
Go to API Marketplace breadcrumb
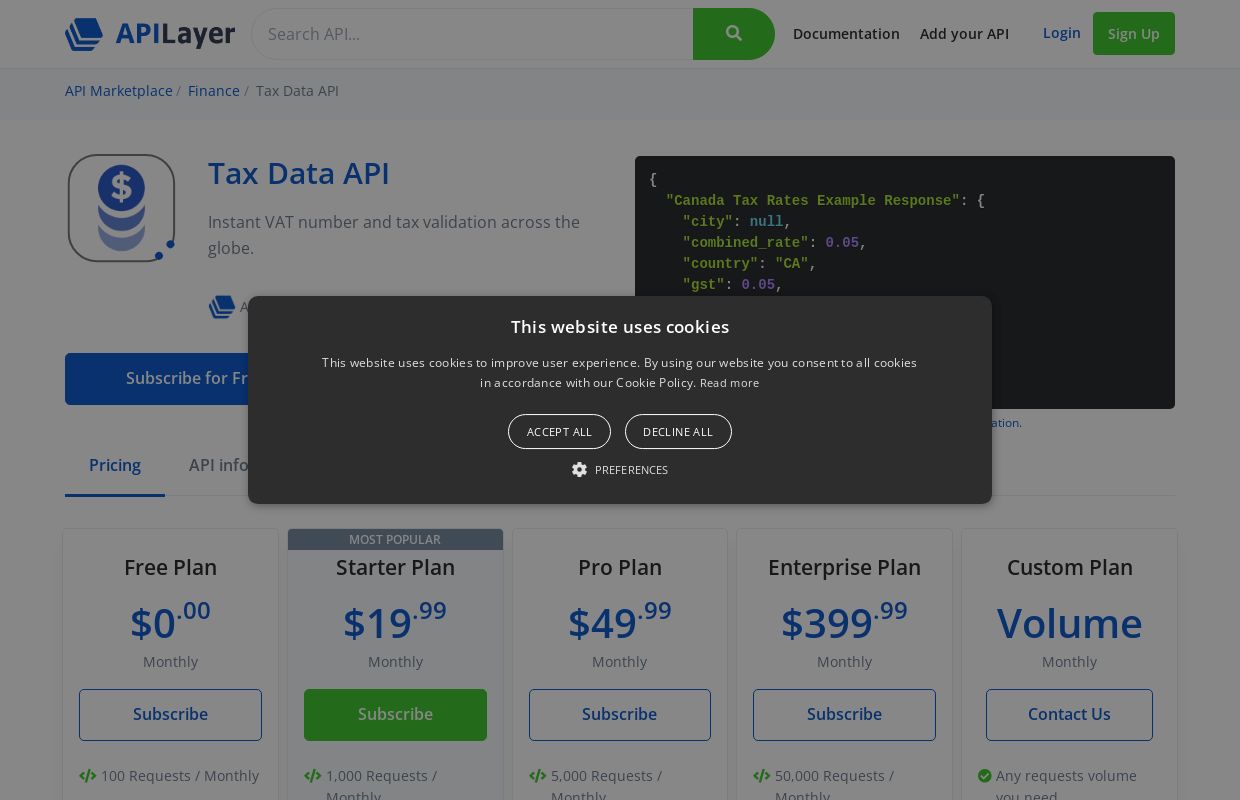pos(119,91)
